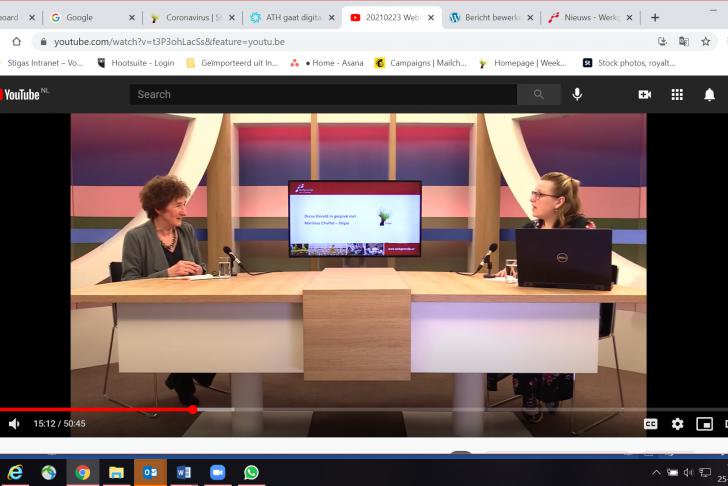728x486 pixels.
Task: Open the Campaigns Mailchimp bookmark
Action: (x=421, y=63)
